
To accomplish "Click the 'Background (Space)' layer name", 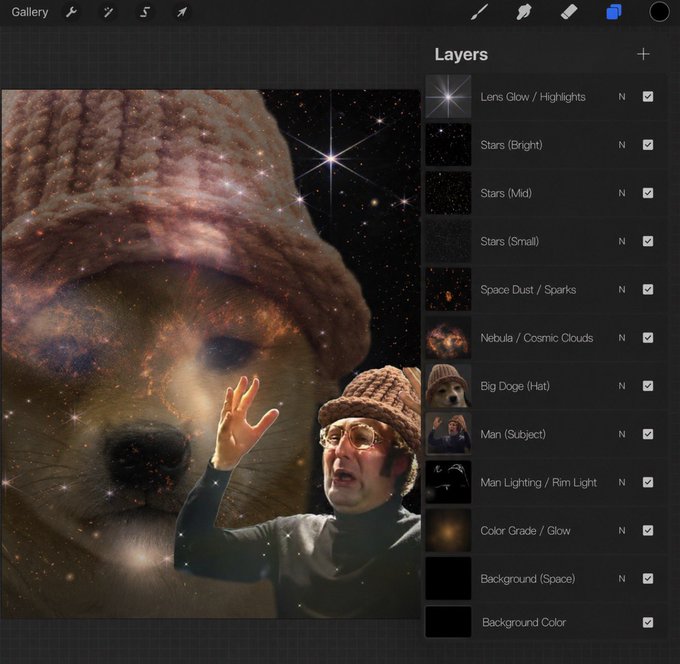I will tap(528, 579).
